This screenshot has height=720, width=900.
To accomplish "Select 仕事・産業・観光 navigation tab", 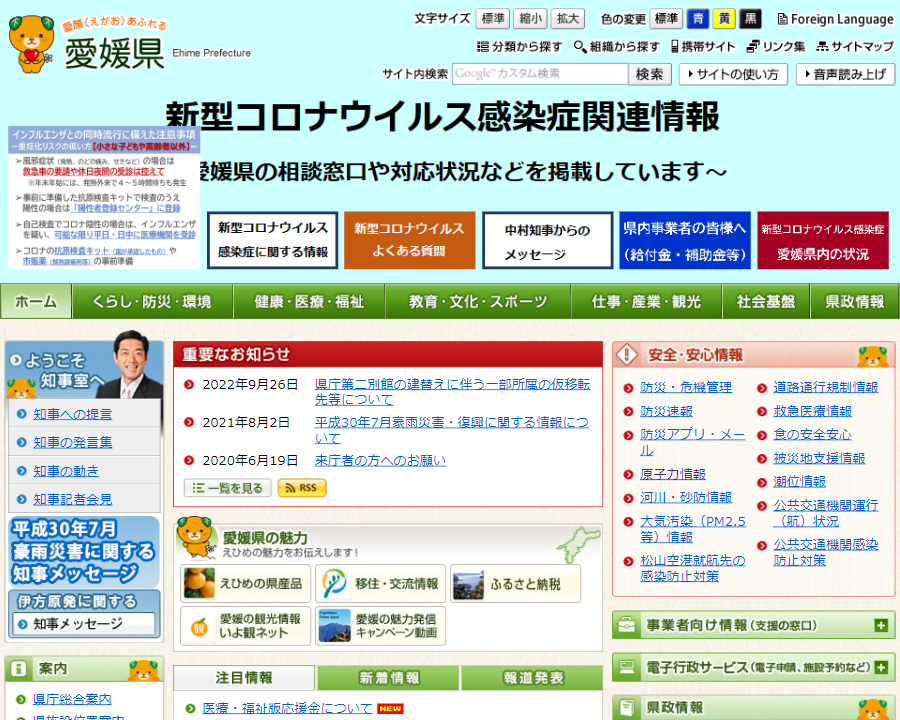I will pyautogui.click(x=646, y=301).
